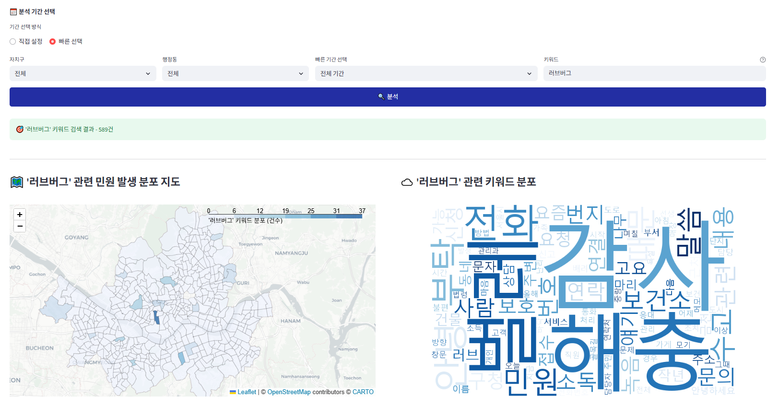Click the cloud icon beside 키워드 분포 heading

click(x=407, y=182)
